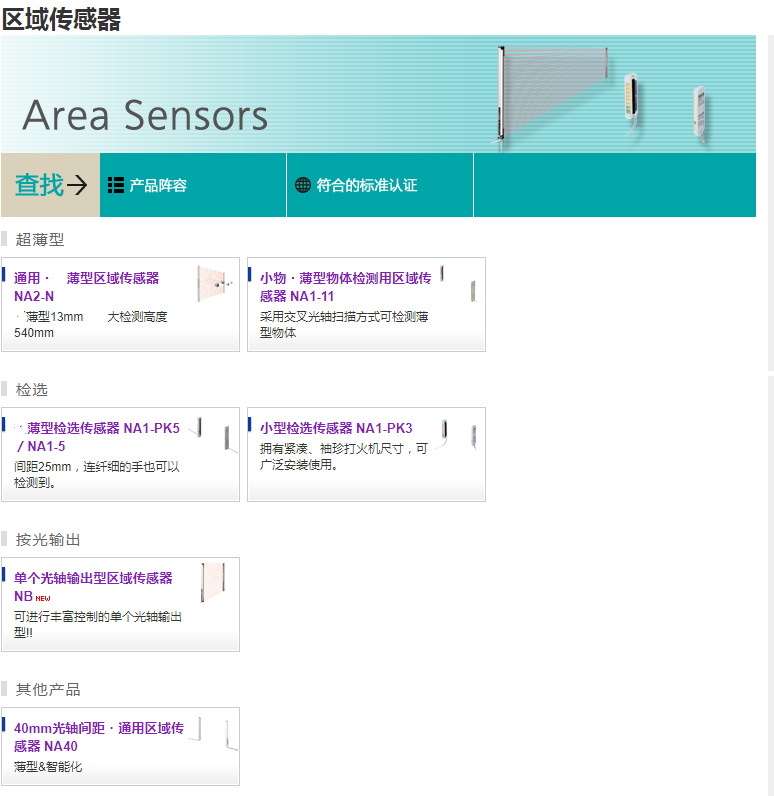Screen dimensions: 774x796
Task: Click the NA2-N sensor product thumbnail
Action: [215, 283]
